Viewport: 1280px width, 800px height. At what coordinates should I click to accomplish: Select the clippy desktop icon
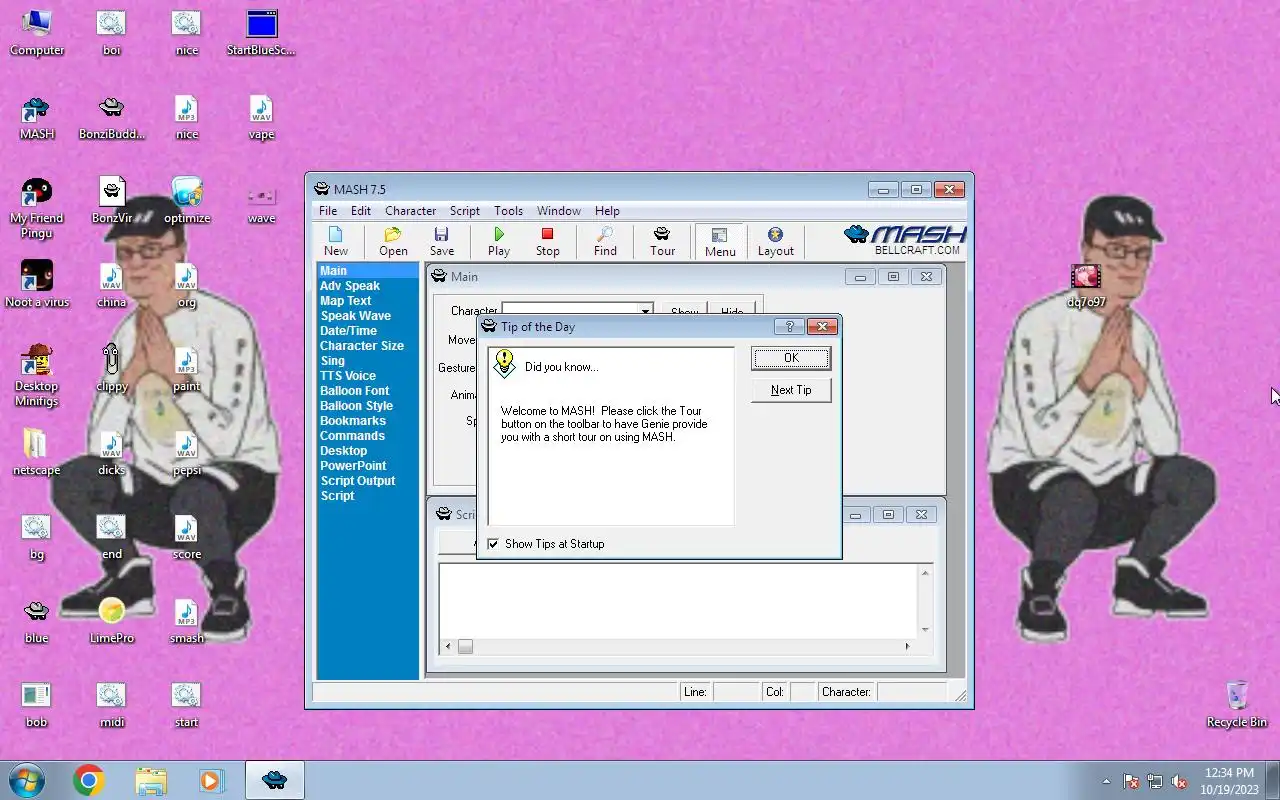(112, 369)
